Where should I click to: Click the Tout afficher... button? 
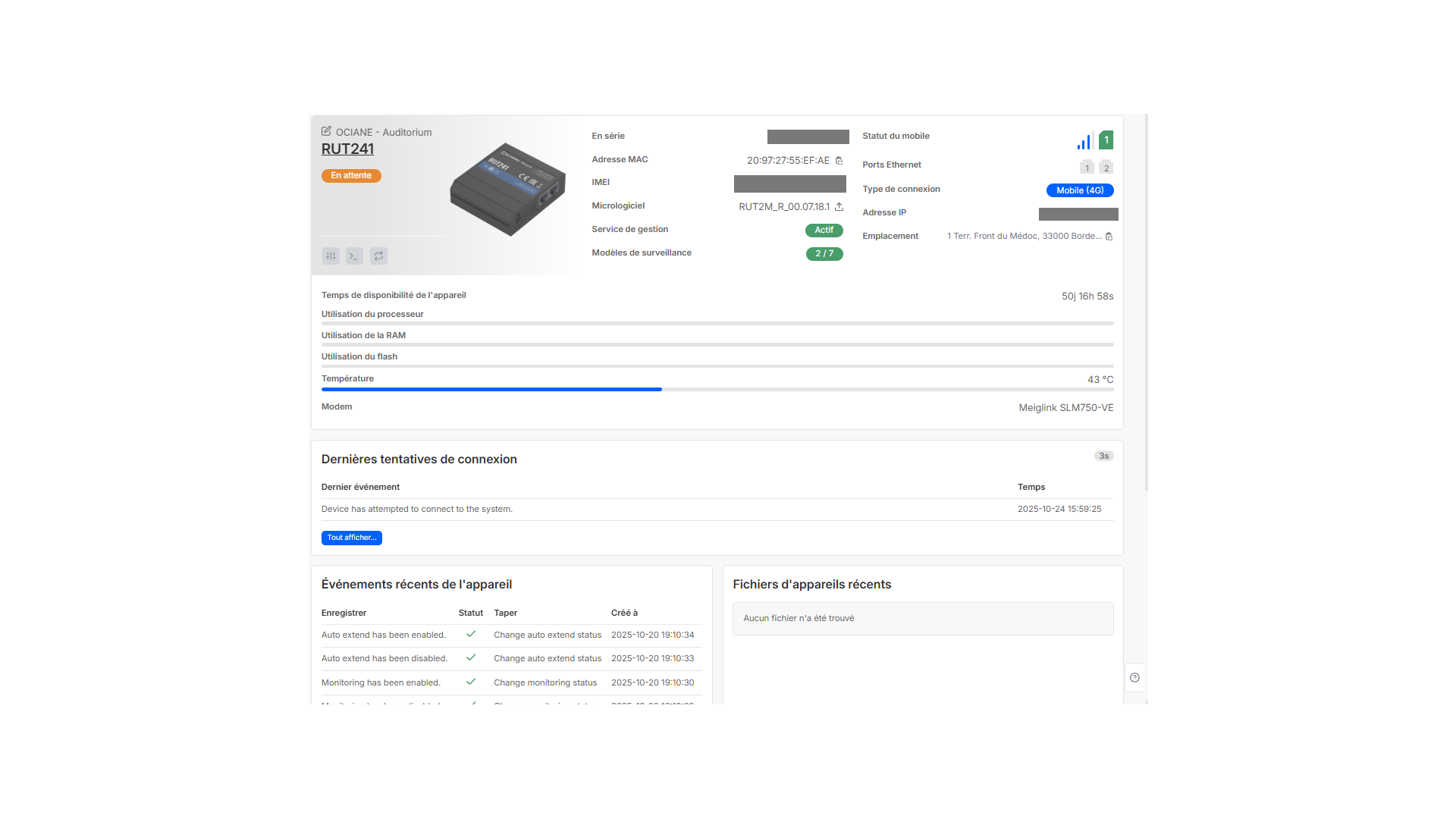[351, 538]
